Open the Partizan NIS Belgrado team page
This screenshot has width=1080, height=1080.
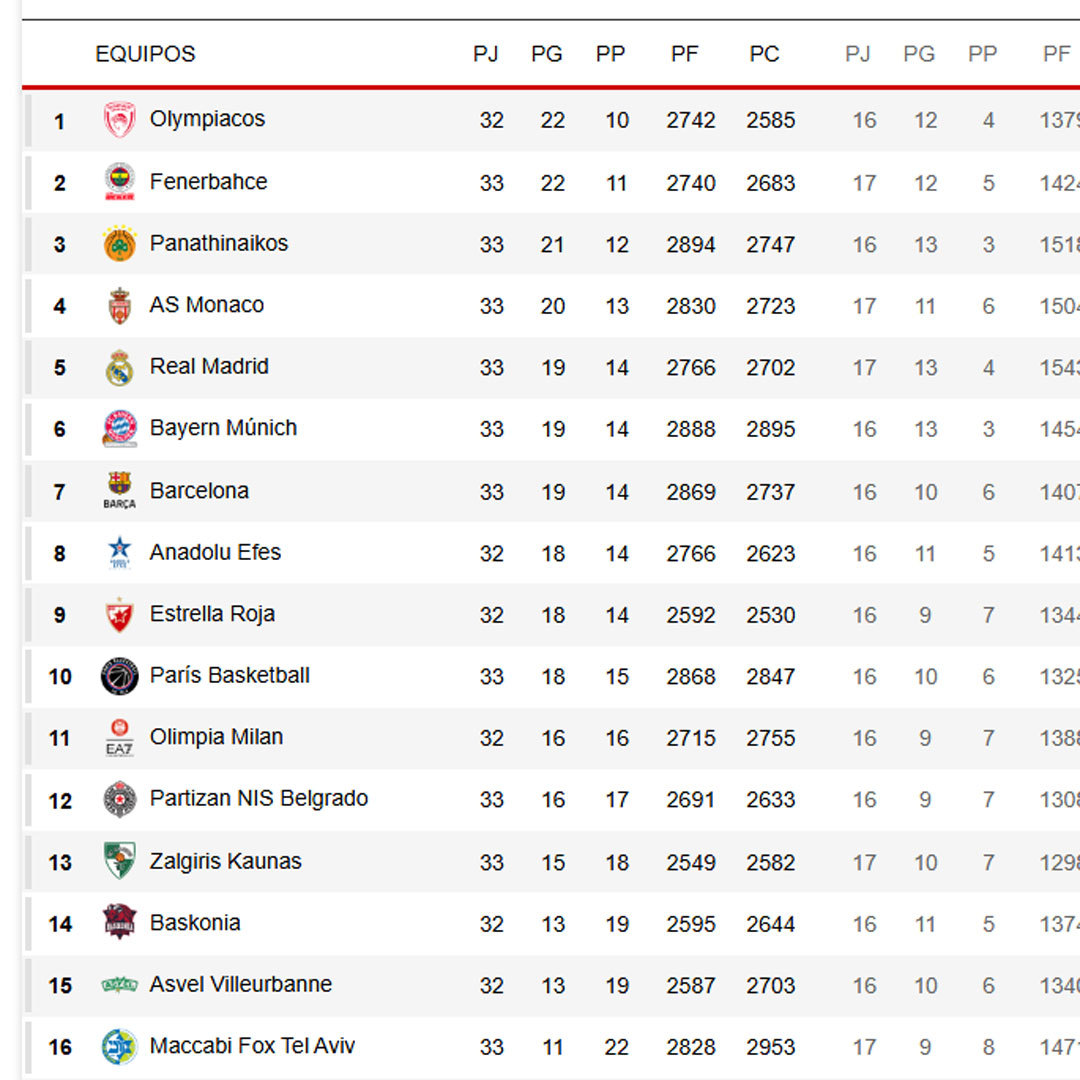259,798
